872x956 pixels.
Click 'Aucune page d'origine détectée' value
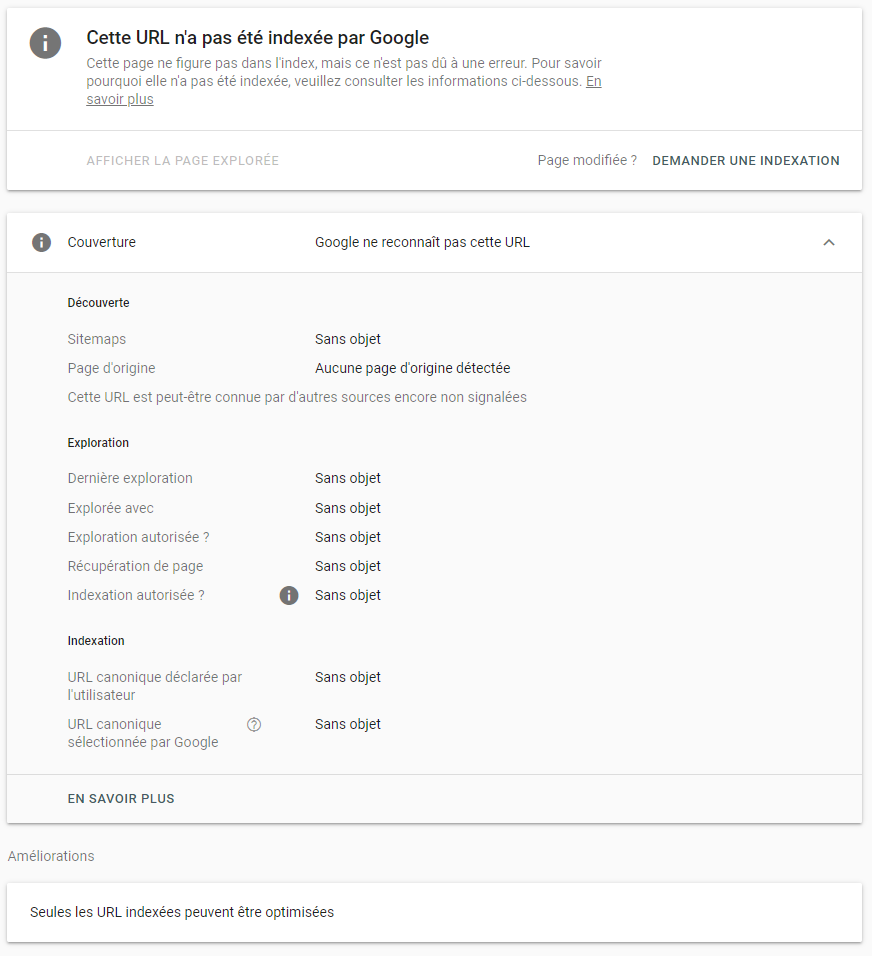coord(412,368)
